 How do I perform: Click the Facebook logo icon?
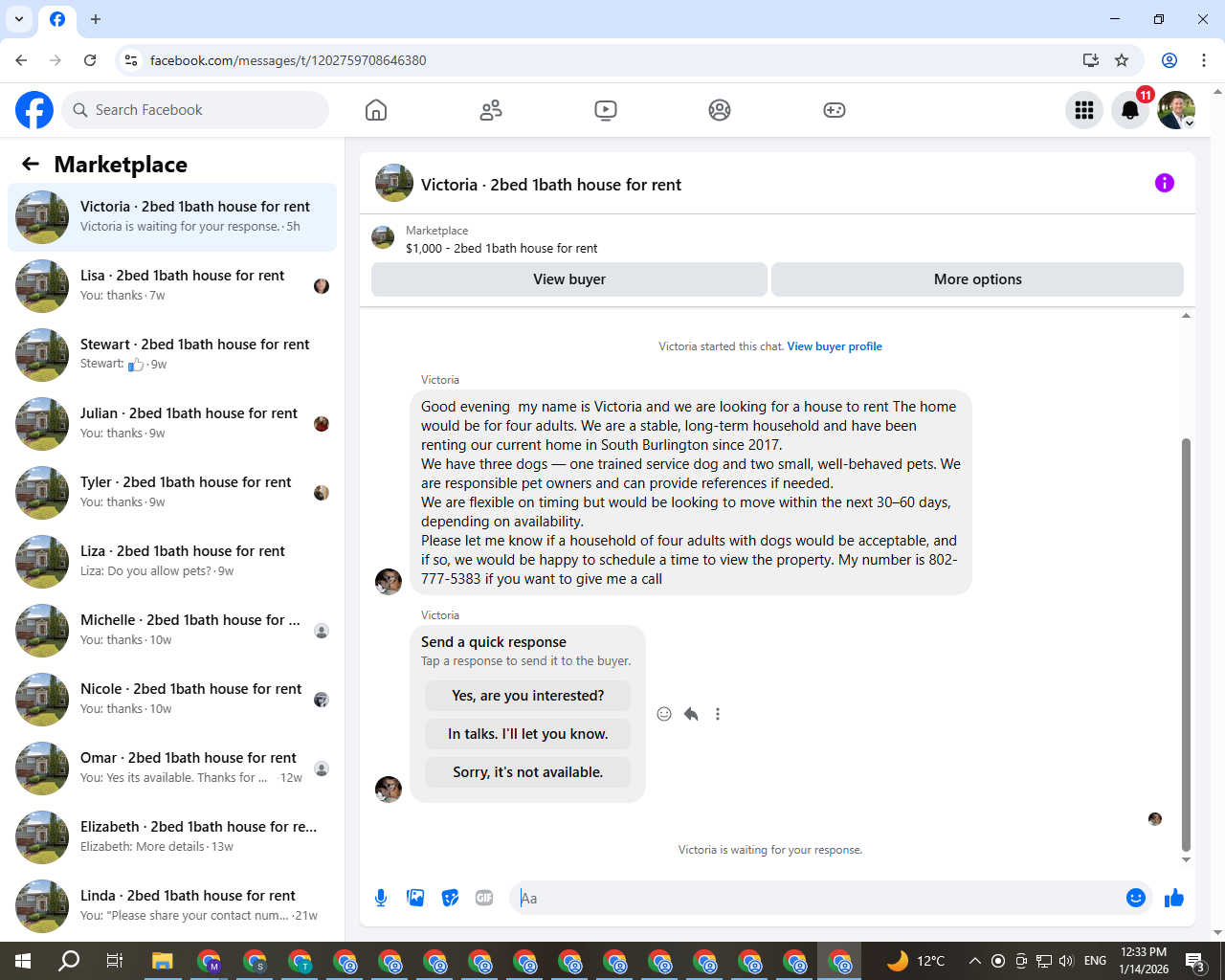point(34,110)
